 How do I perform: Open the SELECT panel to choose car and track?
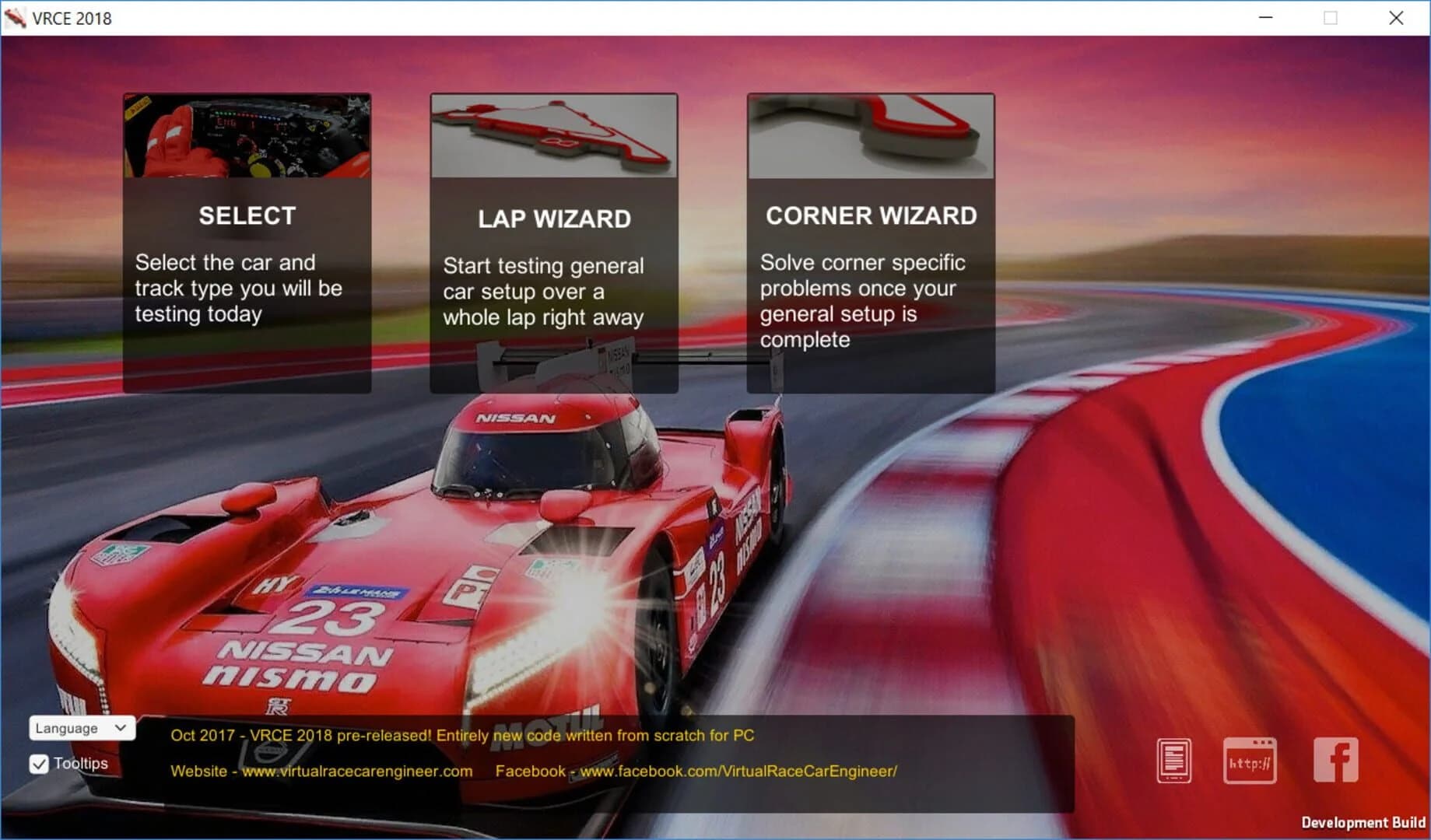coord(247,215)
